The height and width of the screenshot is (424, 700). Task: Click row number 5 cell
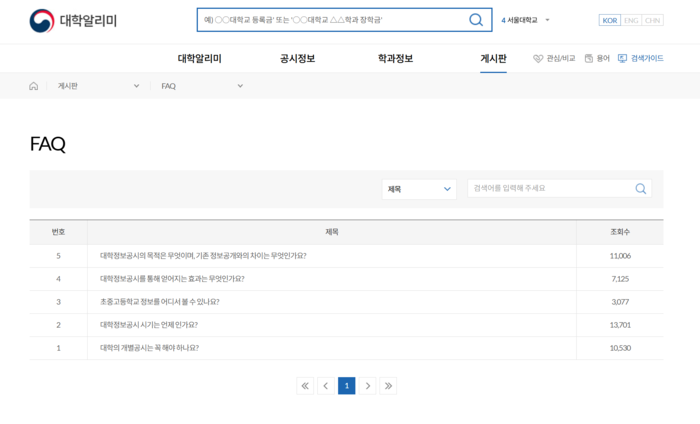click(x=58, y=256)
